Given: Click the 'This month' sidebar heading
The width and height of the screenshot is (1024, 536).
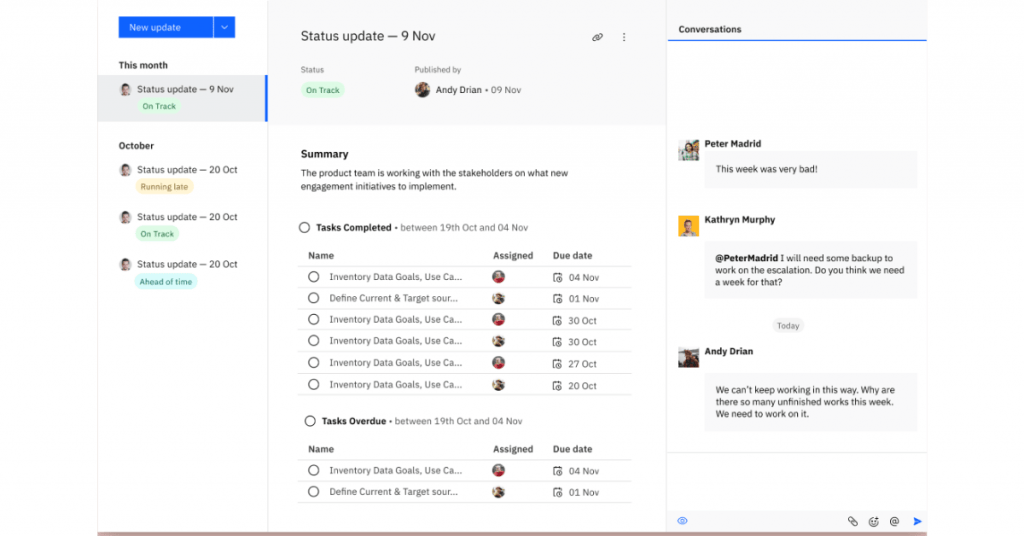Looking at the screenshot, I should coord(143,65).
